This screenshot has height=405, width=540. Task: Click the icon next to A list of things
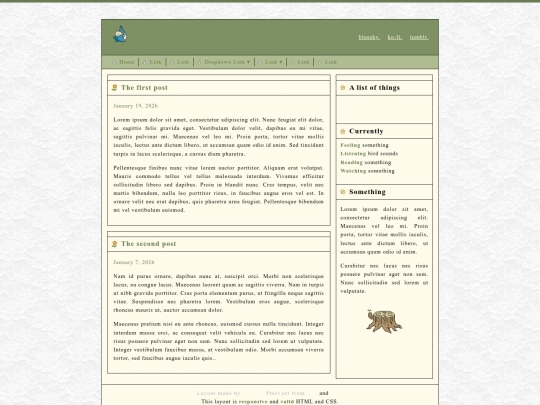[343, 88]
